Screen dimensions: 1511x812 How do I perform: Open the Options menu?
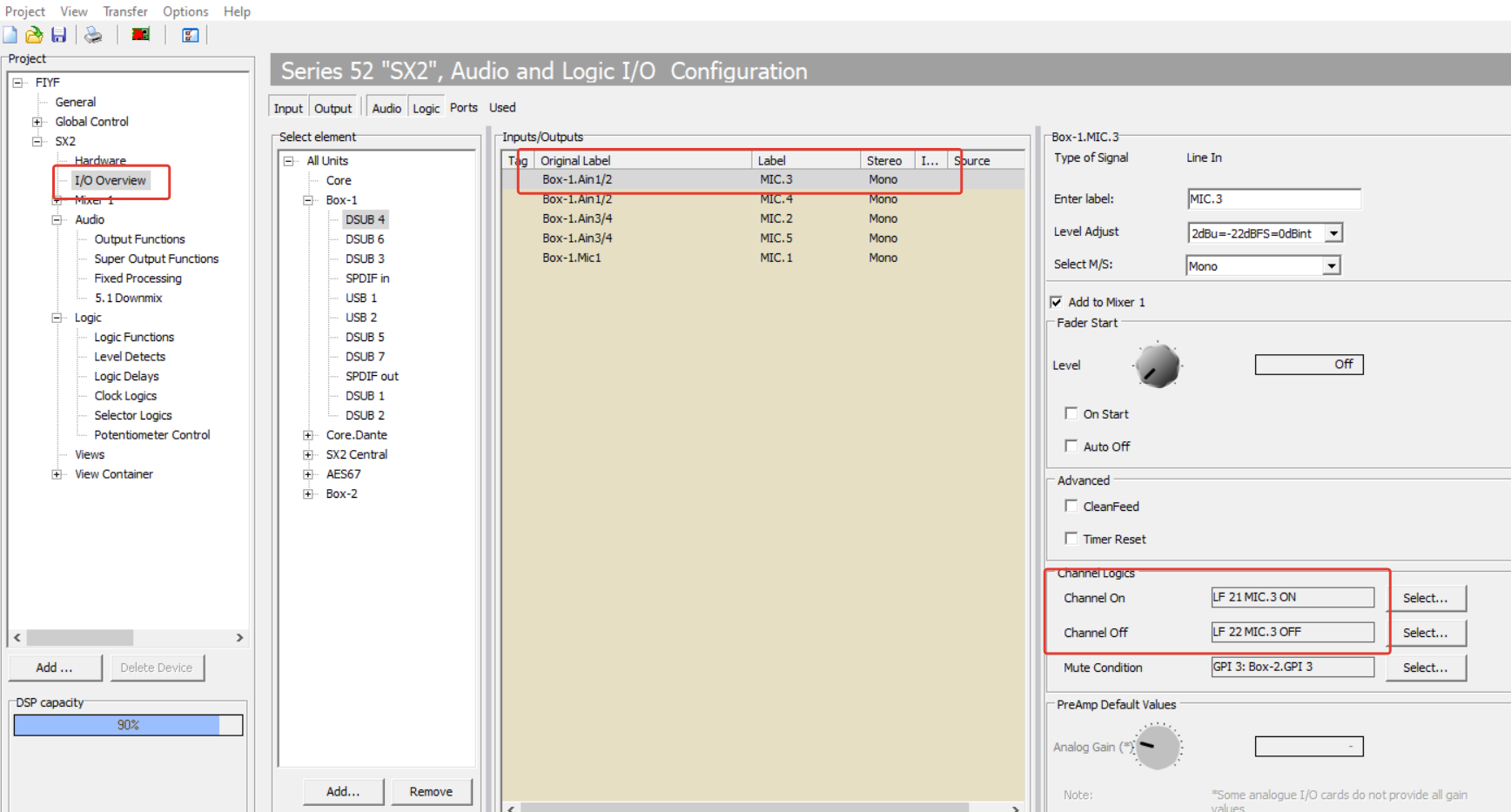click(185, 11)
